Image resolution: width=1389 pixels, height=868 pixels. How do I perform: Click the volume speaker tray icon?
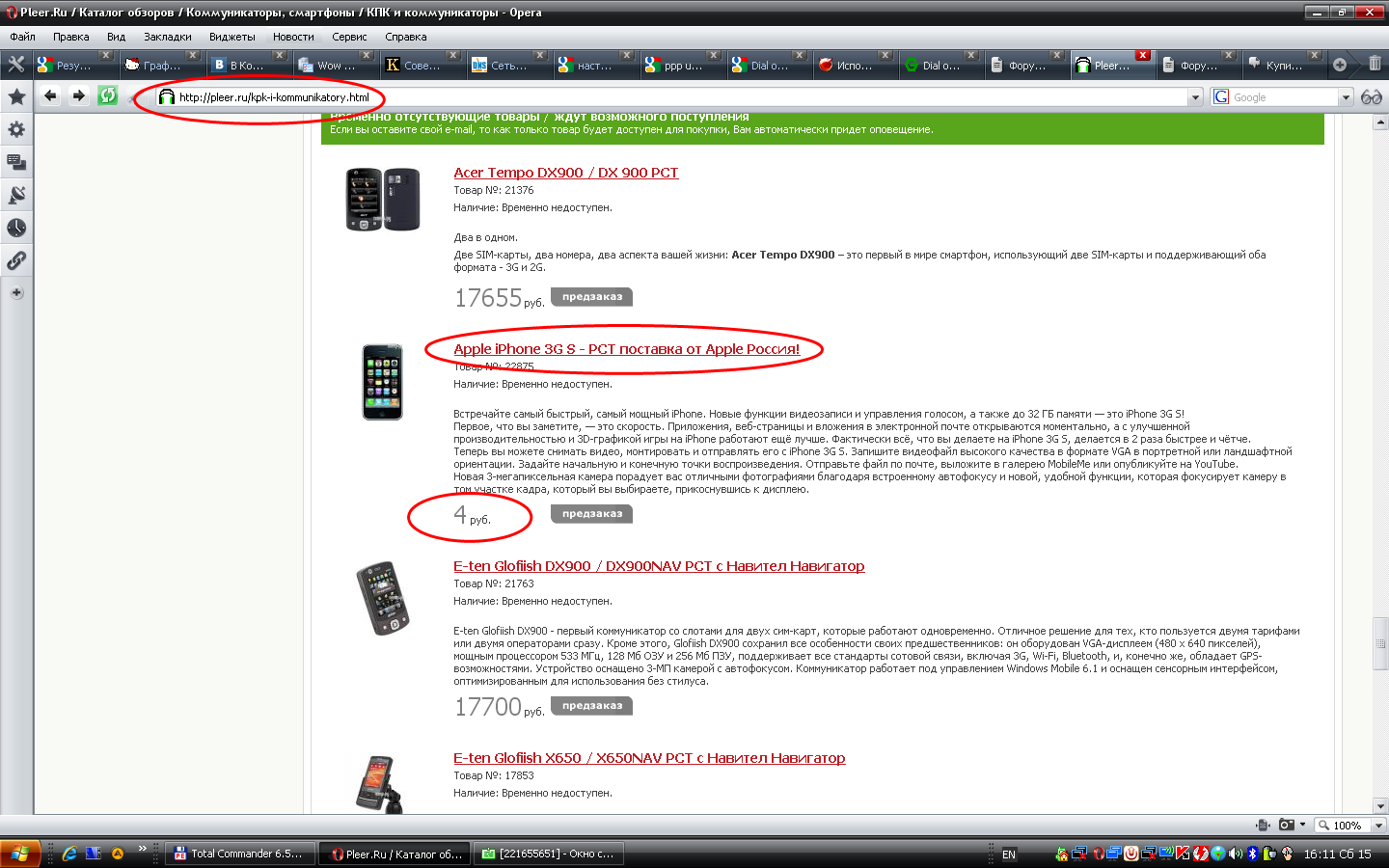point(1236,854)
